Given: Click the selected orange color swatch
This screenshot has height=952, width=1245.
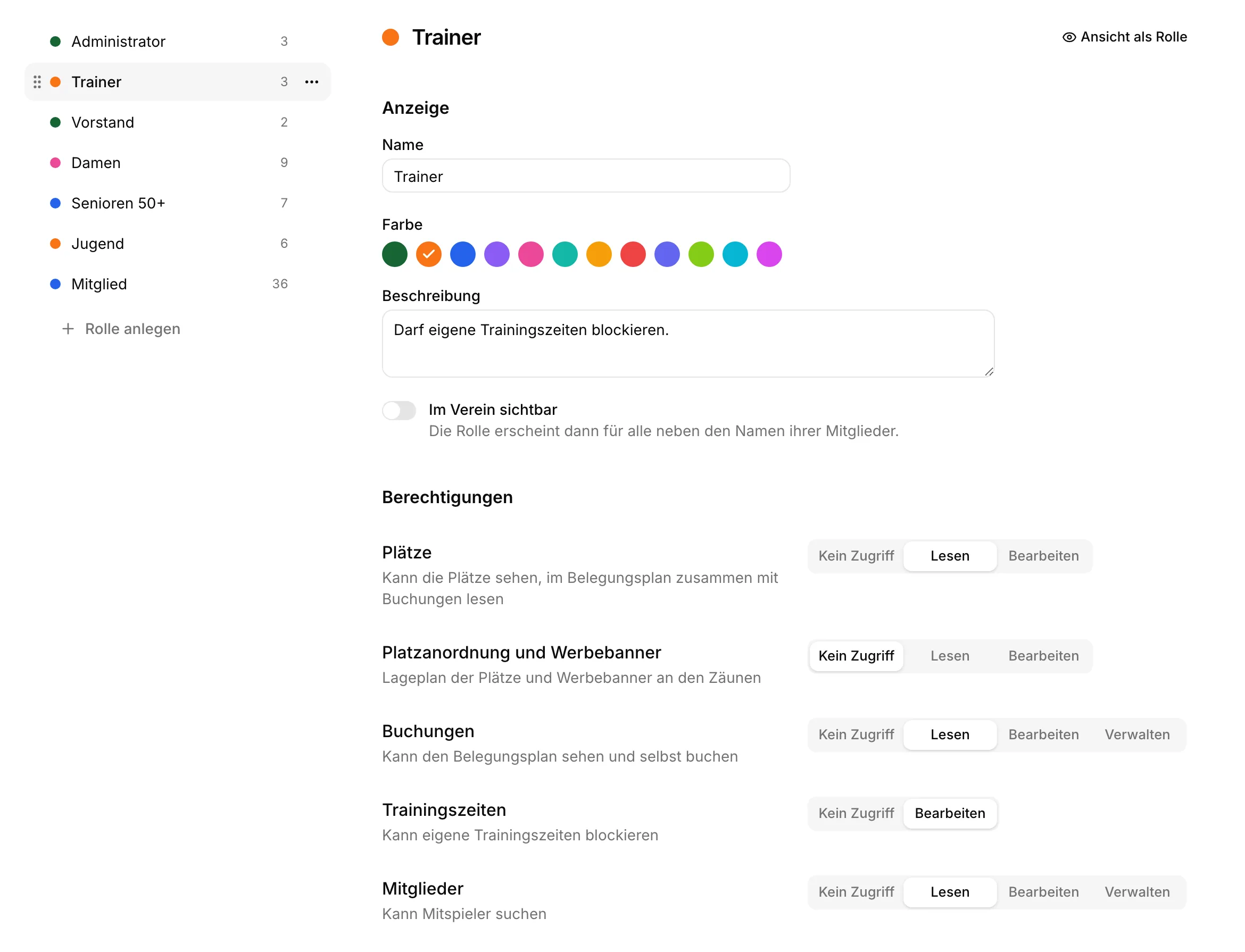Looking at the screenshot, I should coord(429,254).
